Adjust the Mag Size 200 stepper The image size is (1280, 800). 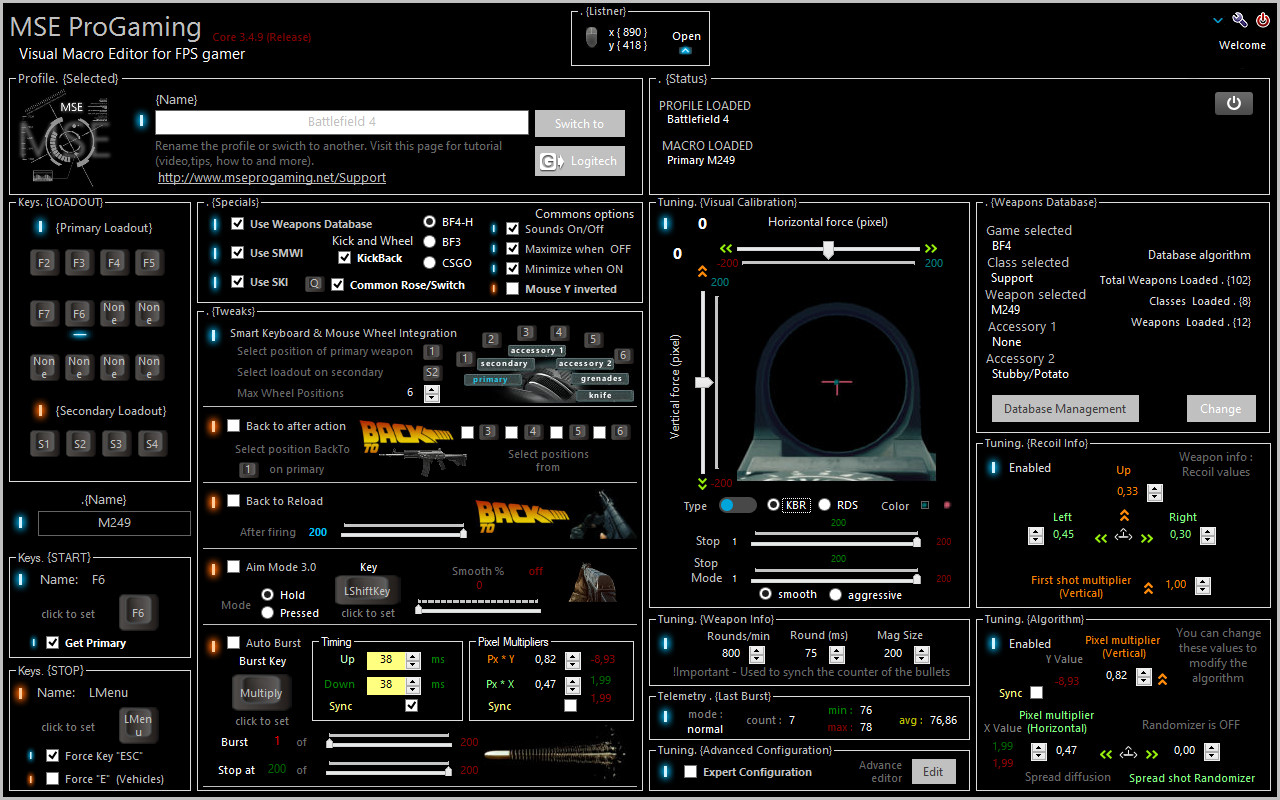tap(921, 653)
